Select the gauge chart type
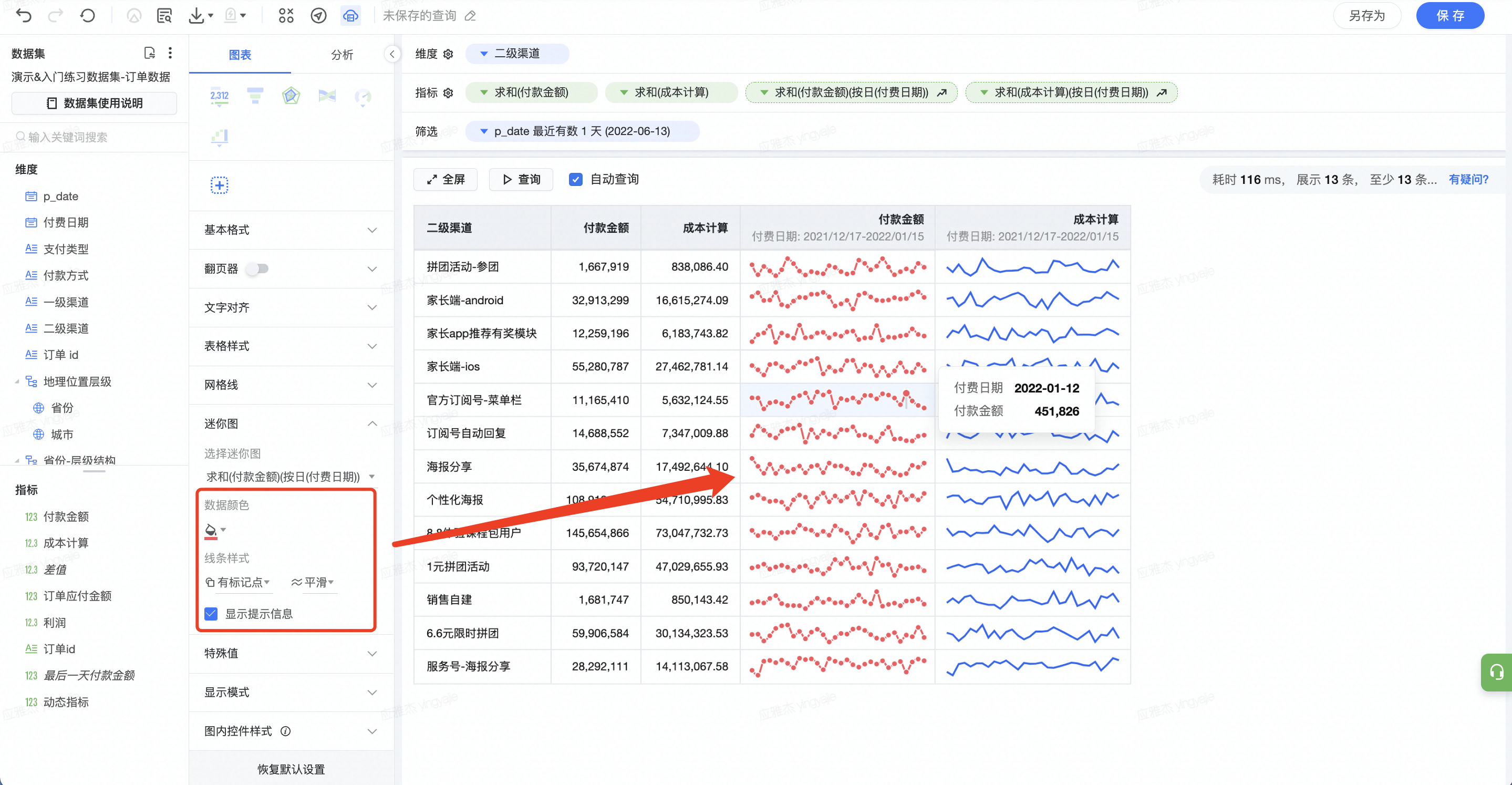Viewport: 1512px width, 785px height. tap(363, 96)
